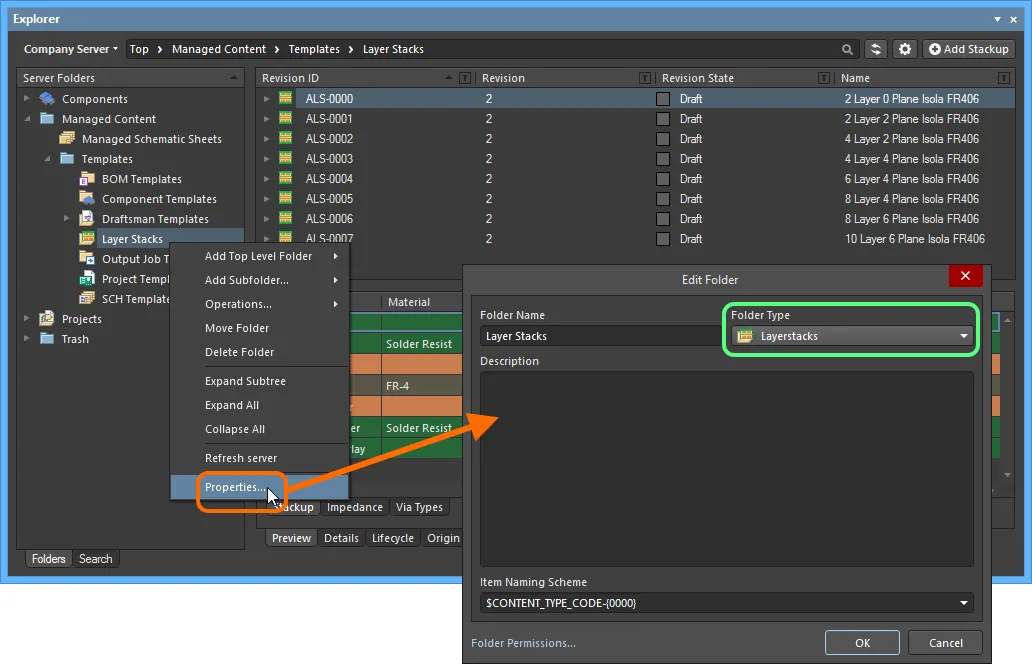Click the Project Templates folder icon

click(87, 278)
